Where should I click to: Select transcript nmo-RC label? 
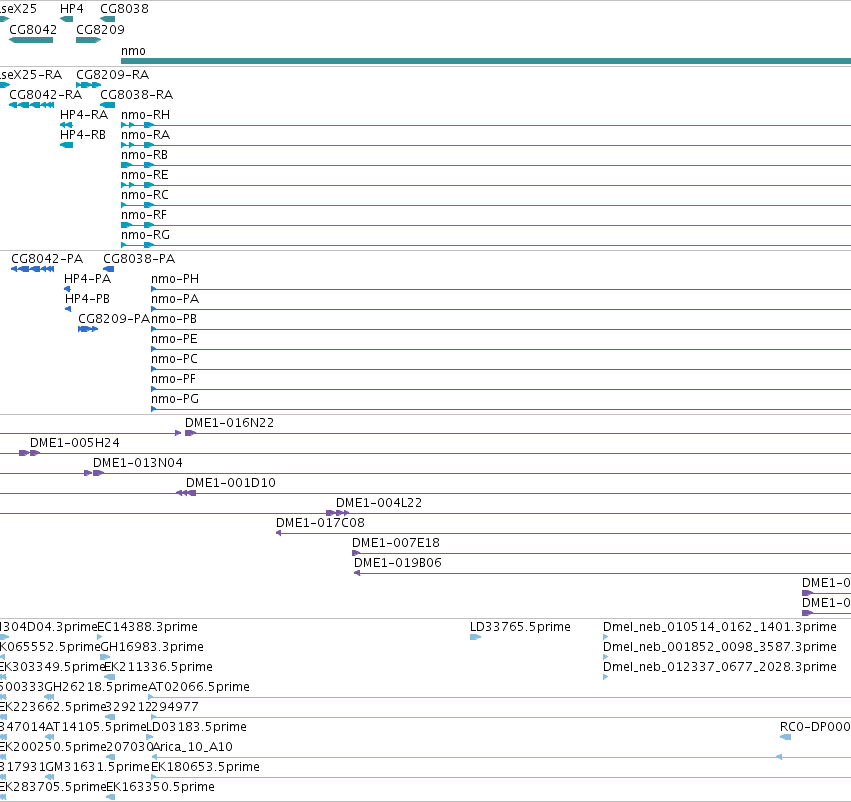[145, 195]
